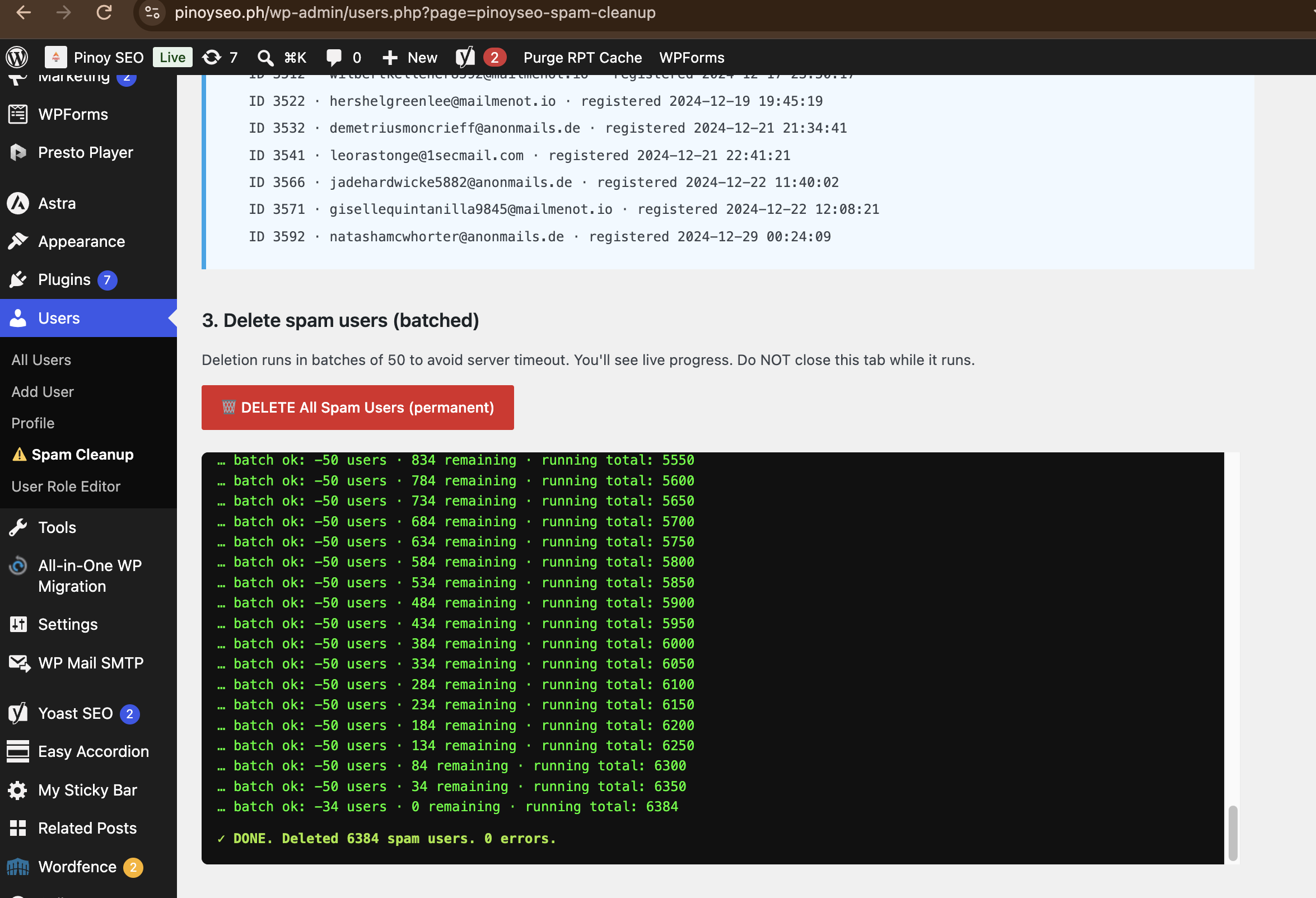The width and height of the screenshot is (1316, 898).
Task: Open Profile submenu
Action: coord(33,423)
